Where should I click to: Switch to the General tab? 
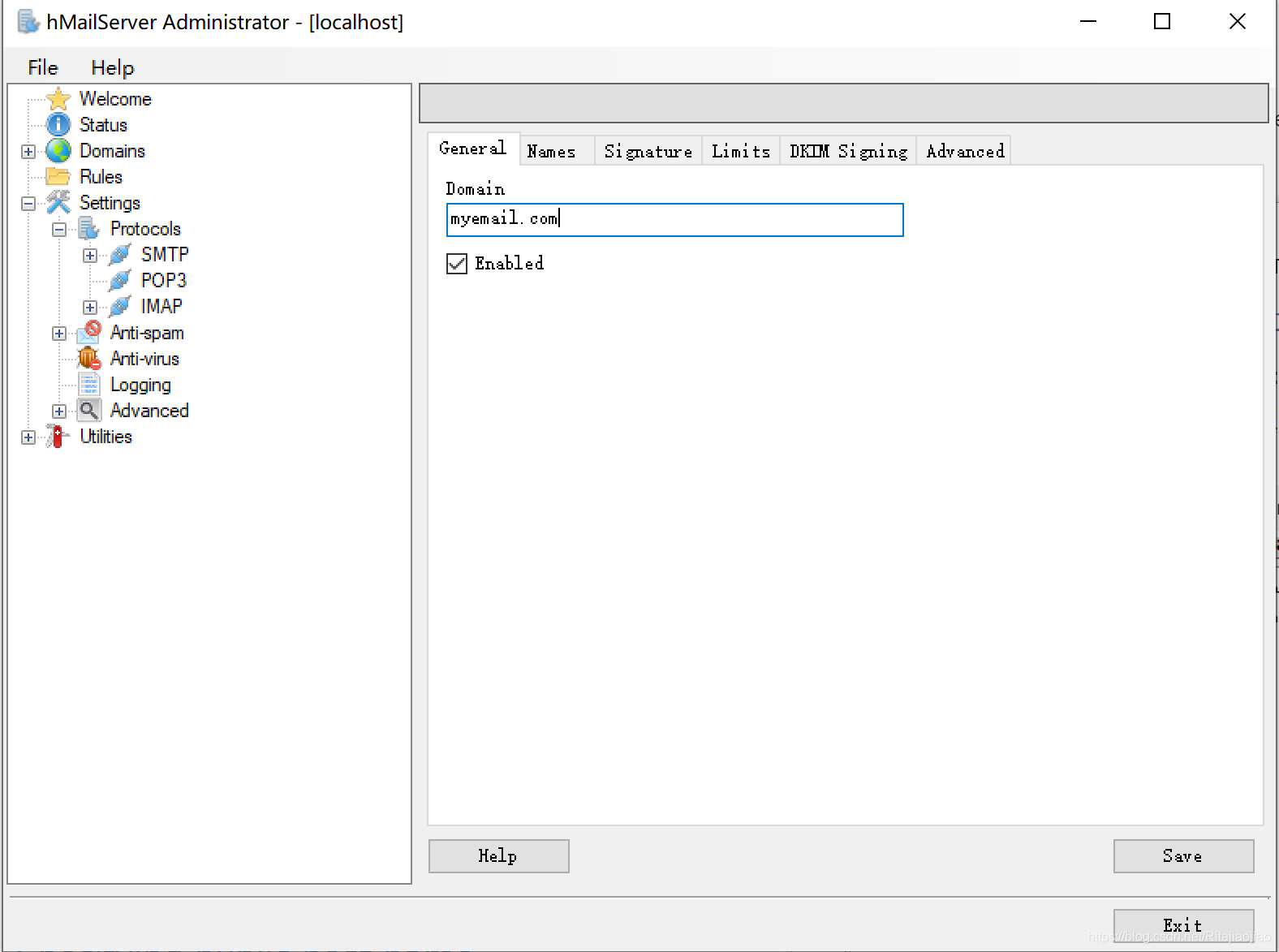(473, 149)
